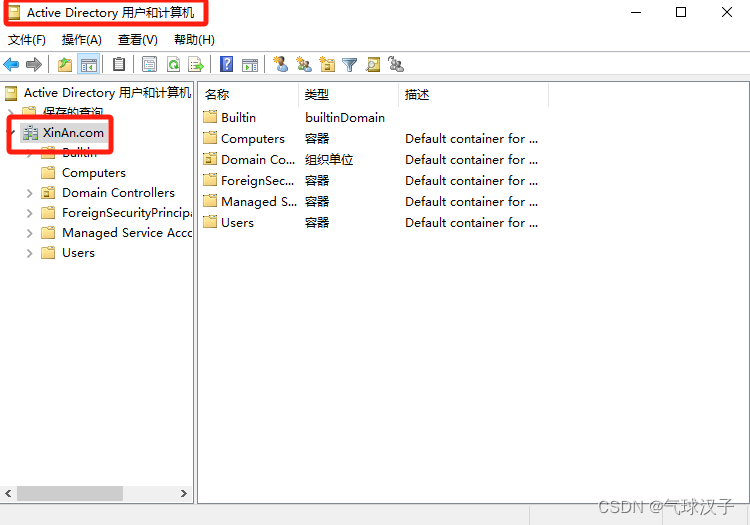Click the tree pane horizontal scrollbar thumb
This screenshot has height=525, width=750.
tap(70, 493)
